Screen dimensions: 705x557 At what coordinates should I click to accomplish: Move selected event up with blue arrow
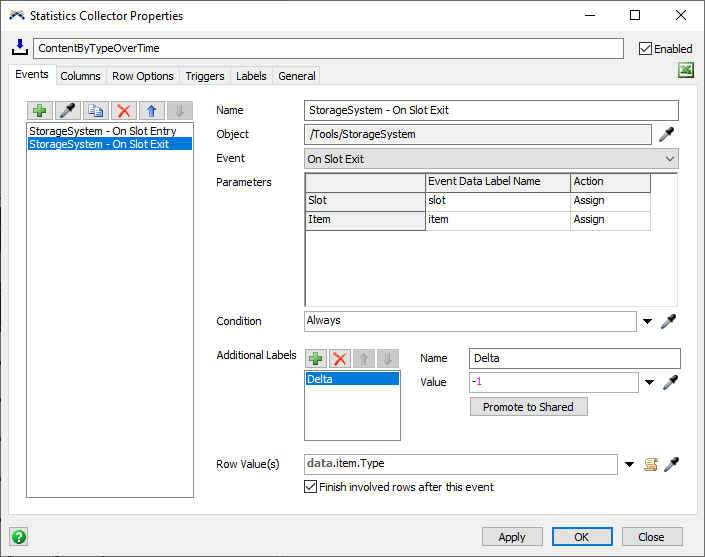(152, 111)
